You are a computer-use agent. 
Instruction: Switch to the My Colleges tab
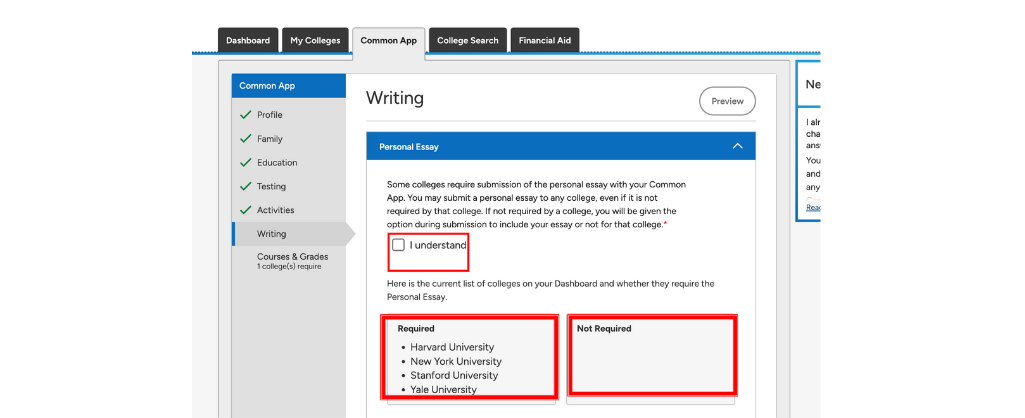point(315,40)
